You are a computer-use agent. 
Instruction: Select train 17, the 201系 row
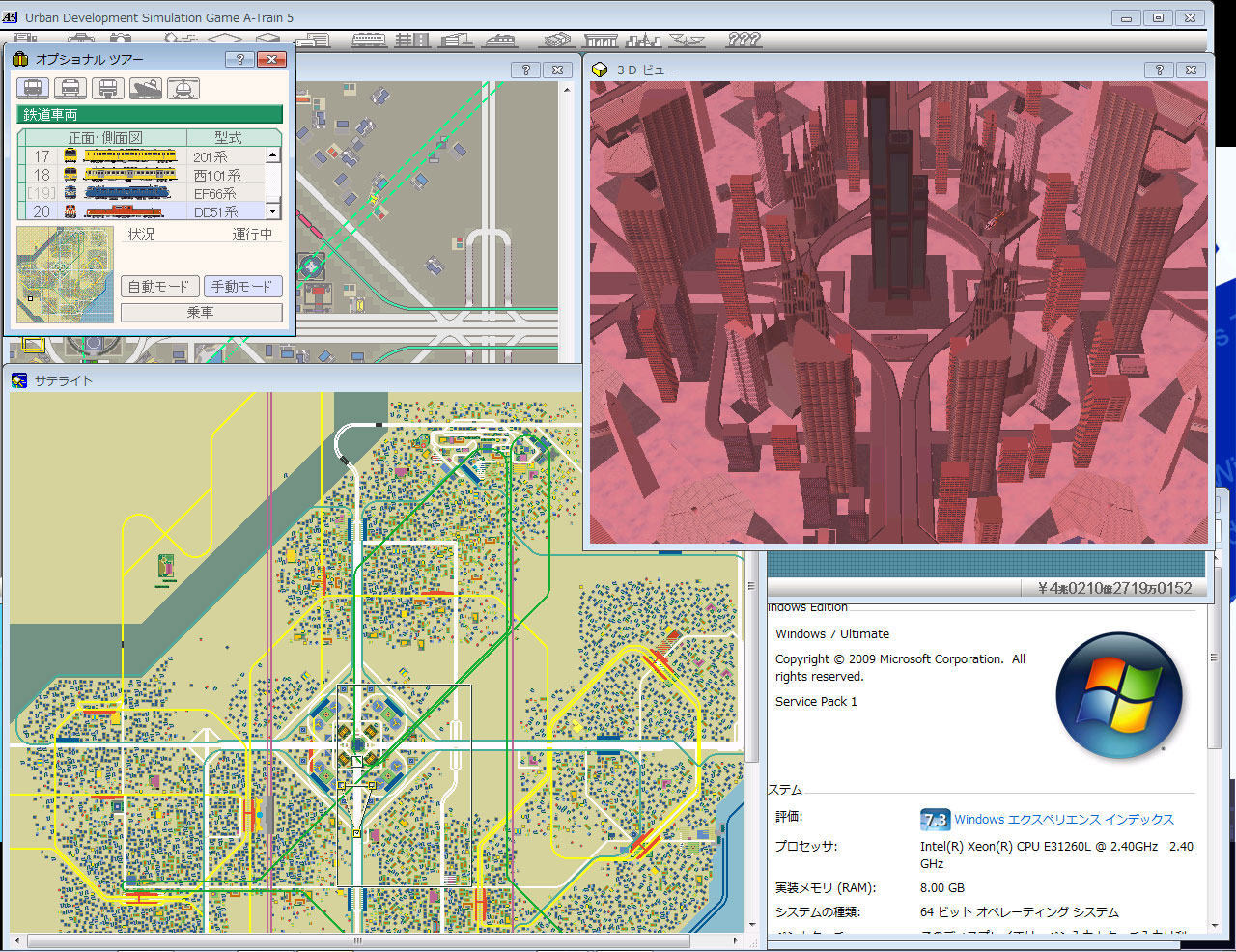tap(142, 155)
